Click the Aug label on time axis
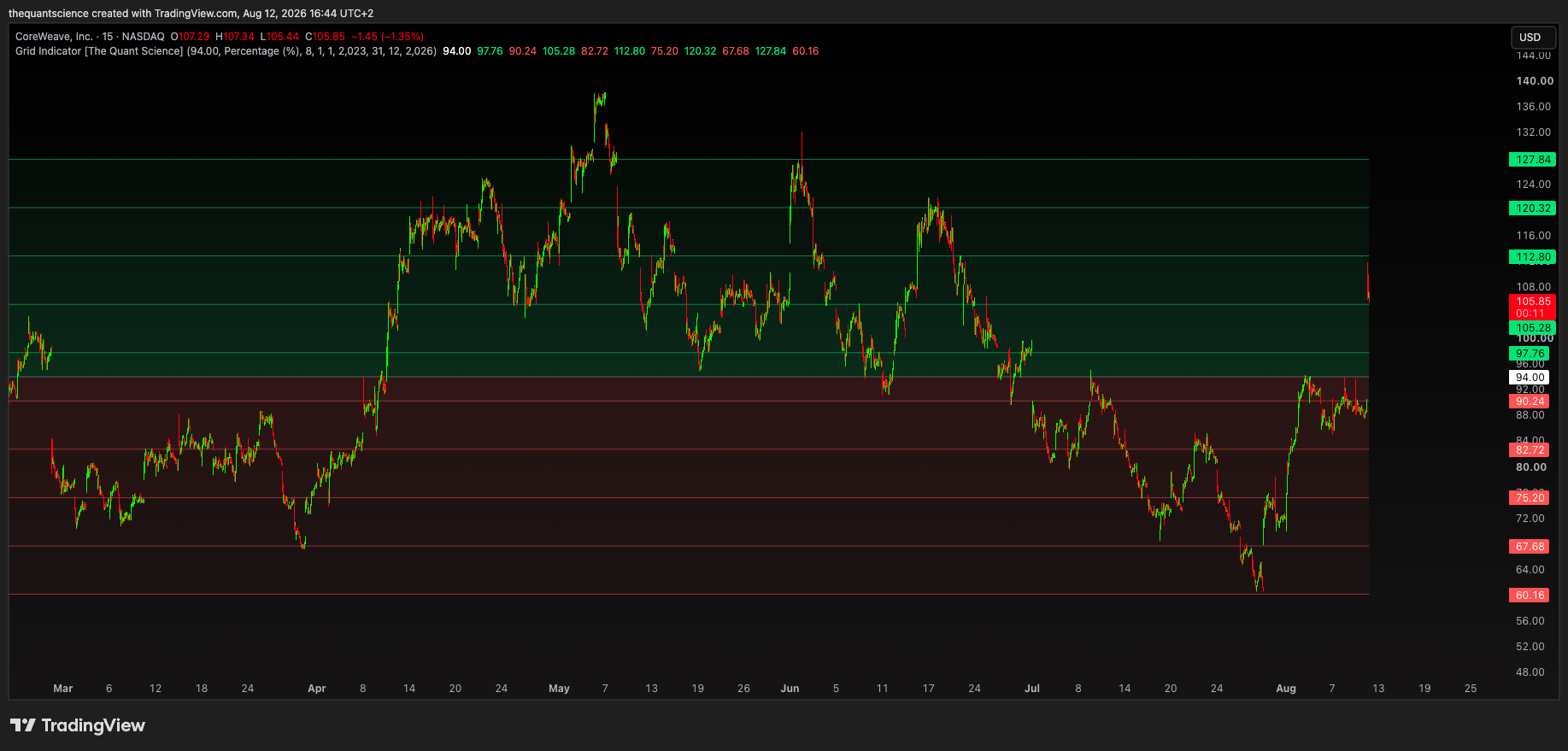Screen dimensions: 1568x751 pos(1286,689)
